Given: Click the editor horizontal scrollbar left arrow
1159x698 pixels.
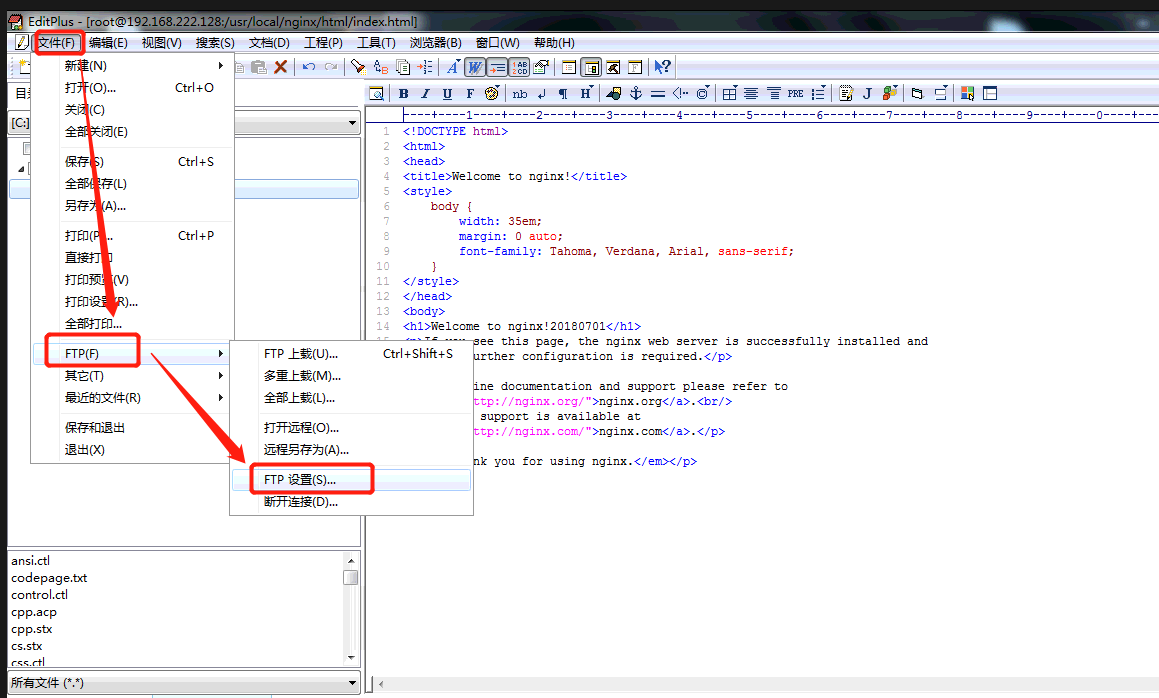Looking at the screenshot, I should tap(381, 684).
